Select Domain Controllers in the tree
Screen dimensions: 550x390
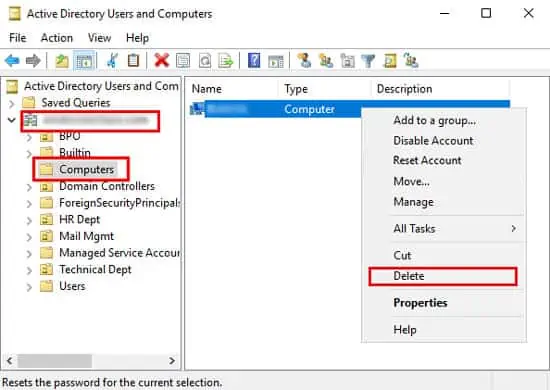pyautogui.click(x=107, y=186)
